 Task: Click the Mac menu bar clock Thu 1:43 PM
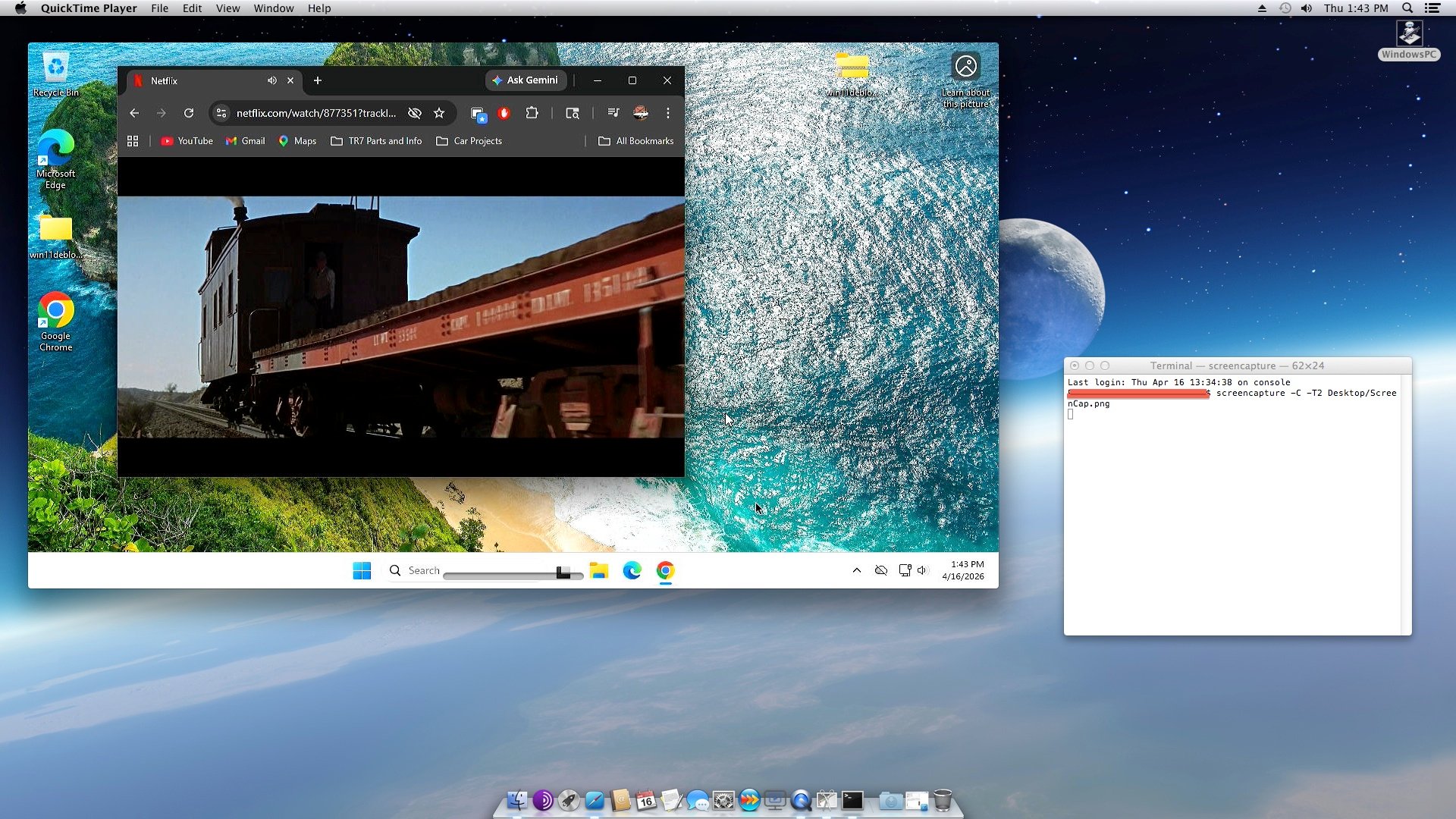pos(1356,8)
